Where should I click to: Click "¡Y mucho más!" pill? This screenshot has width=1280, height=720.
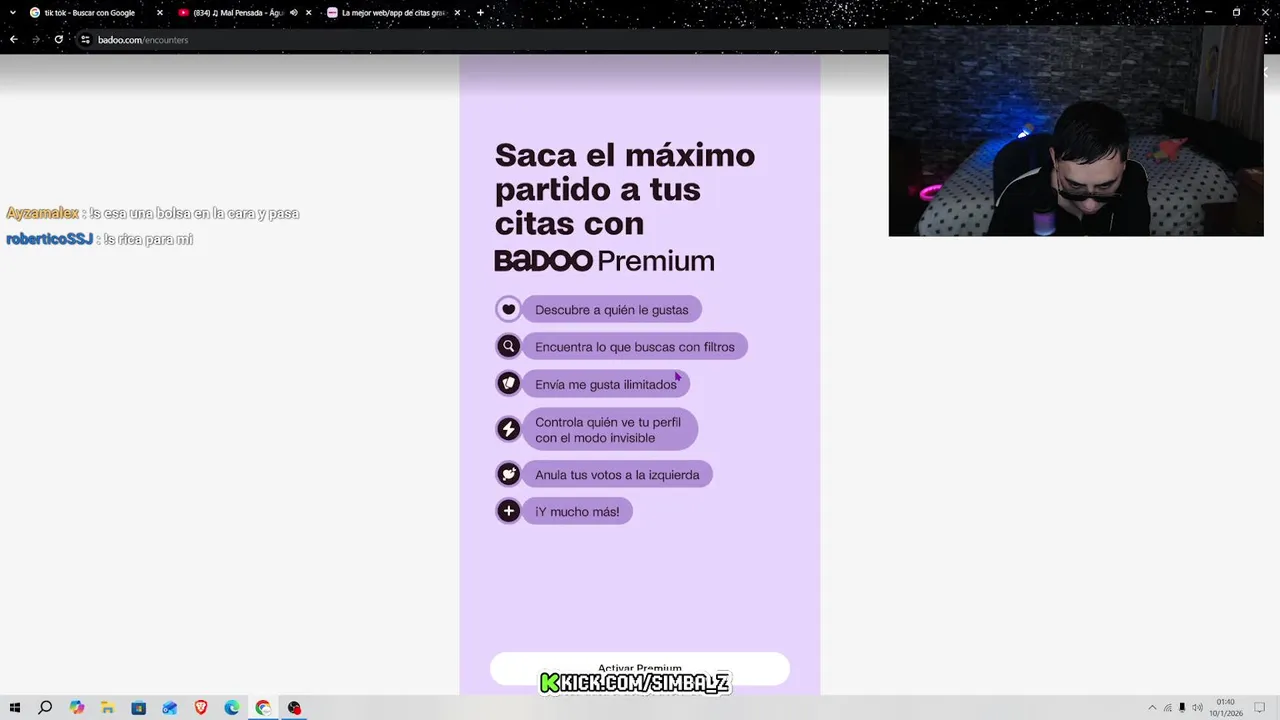tap(577, 511)
